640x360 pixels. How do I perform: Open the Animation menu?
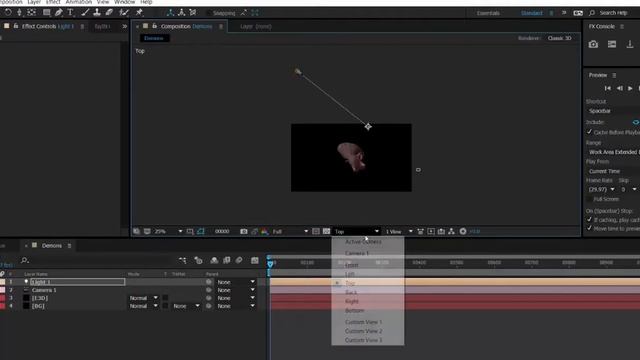click(79, 2)
